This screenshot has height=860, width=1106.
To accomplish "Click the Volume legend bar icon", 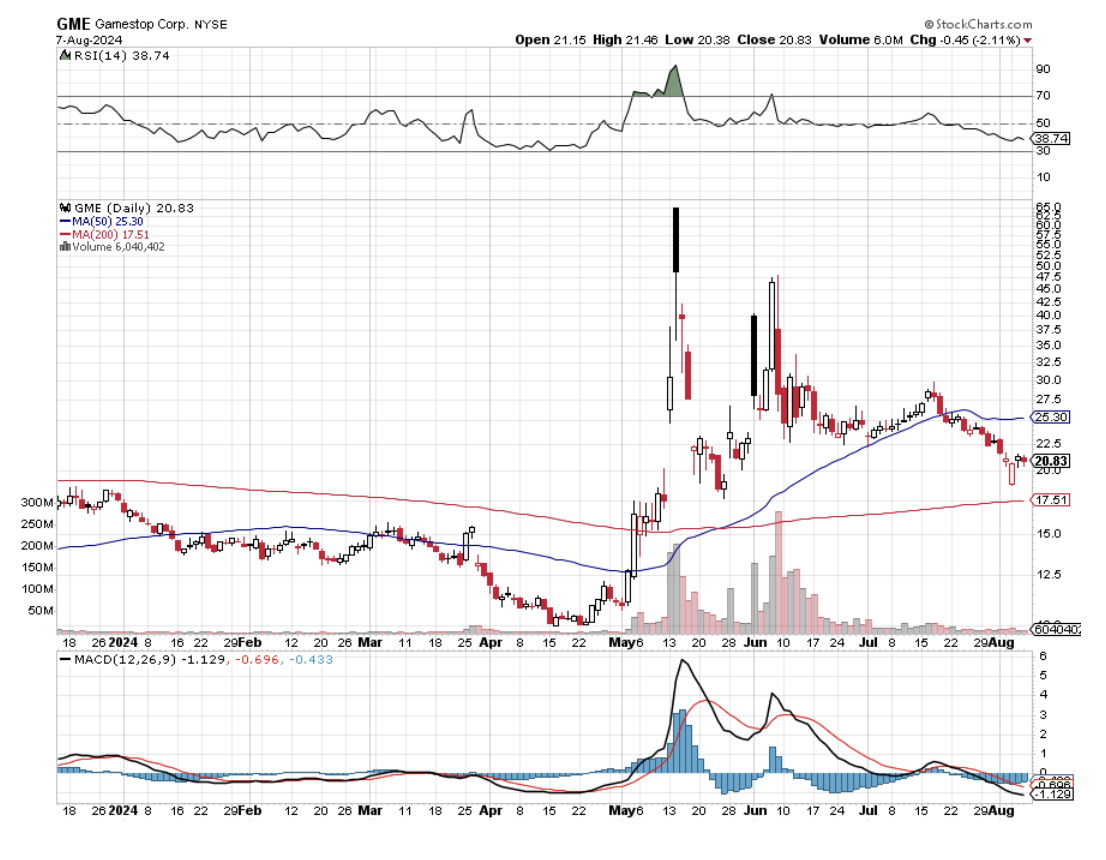I will click(64, 246).
